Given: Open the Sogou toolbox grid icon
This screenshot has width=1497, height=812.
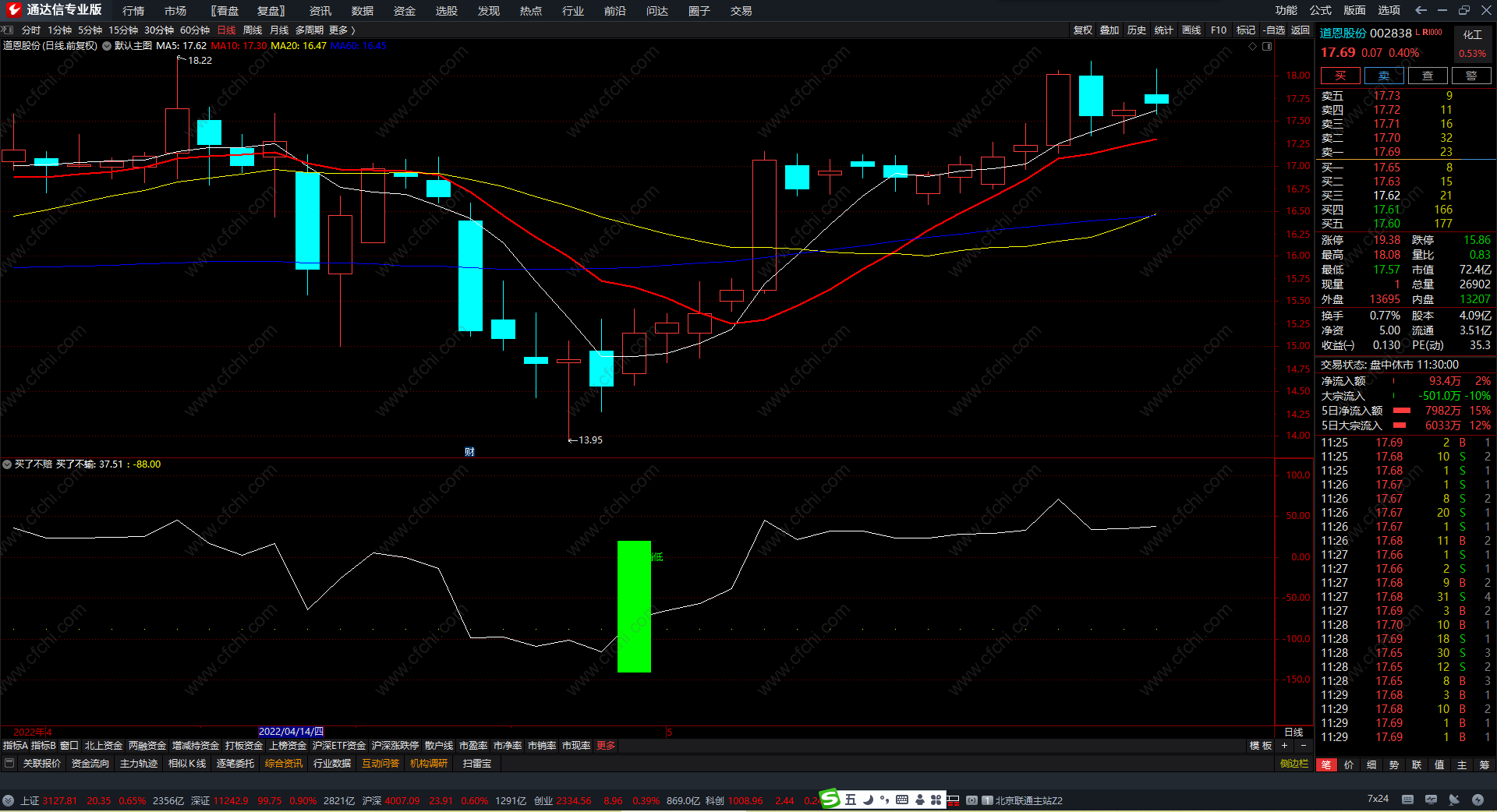Looking at the screenshot, I should point(936,800).
